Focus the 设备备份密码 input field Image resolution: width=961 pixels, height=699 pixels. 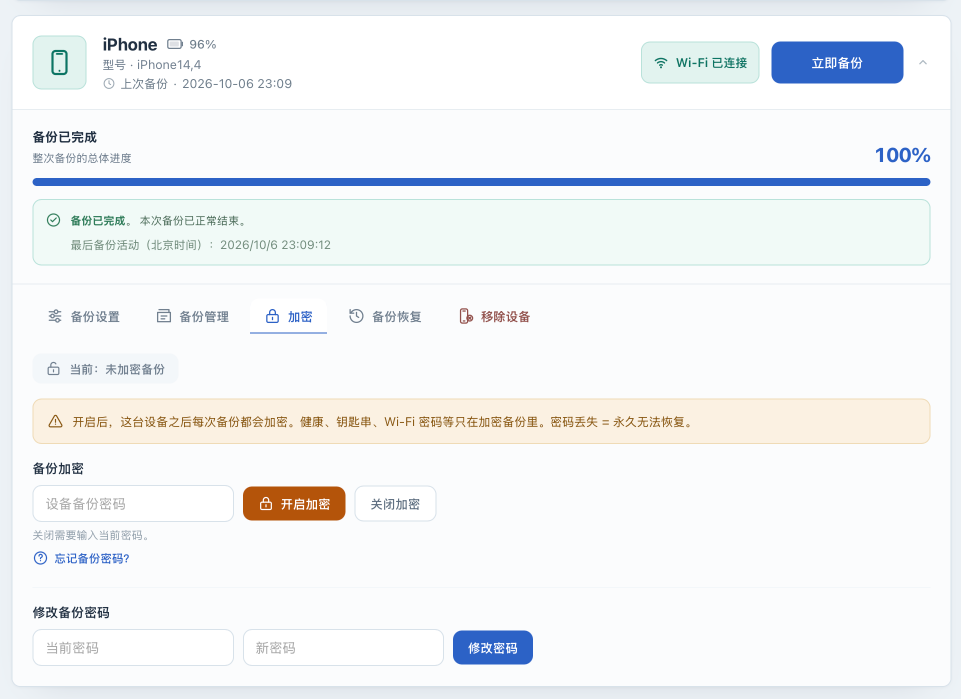pyautogui.click(x=133, y=504)
